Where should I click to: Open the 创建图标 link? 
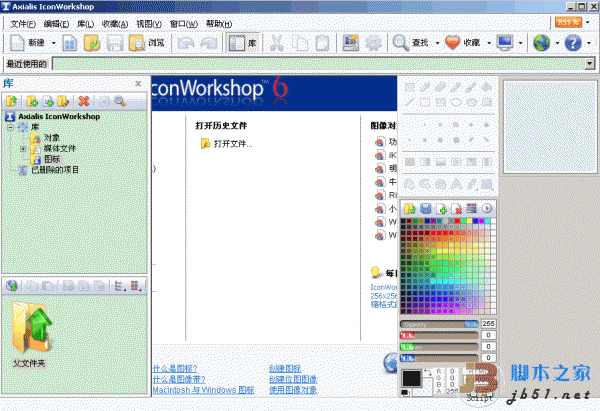[x=285, y=369]
